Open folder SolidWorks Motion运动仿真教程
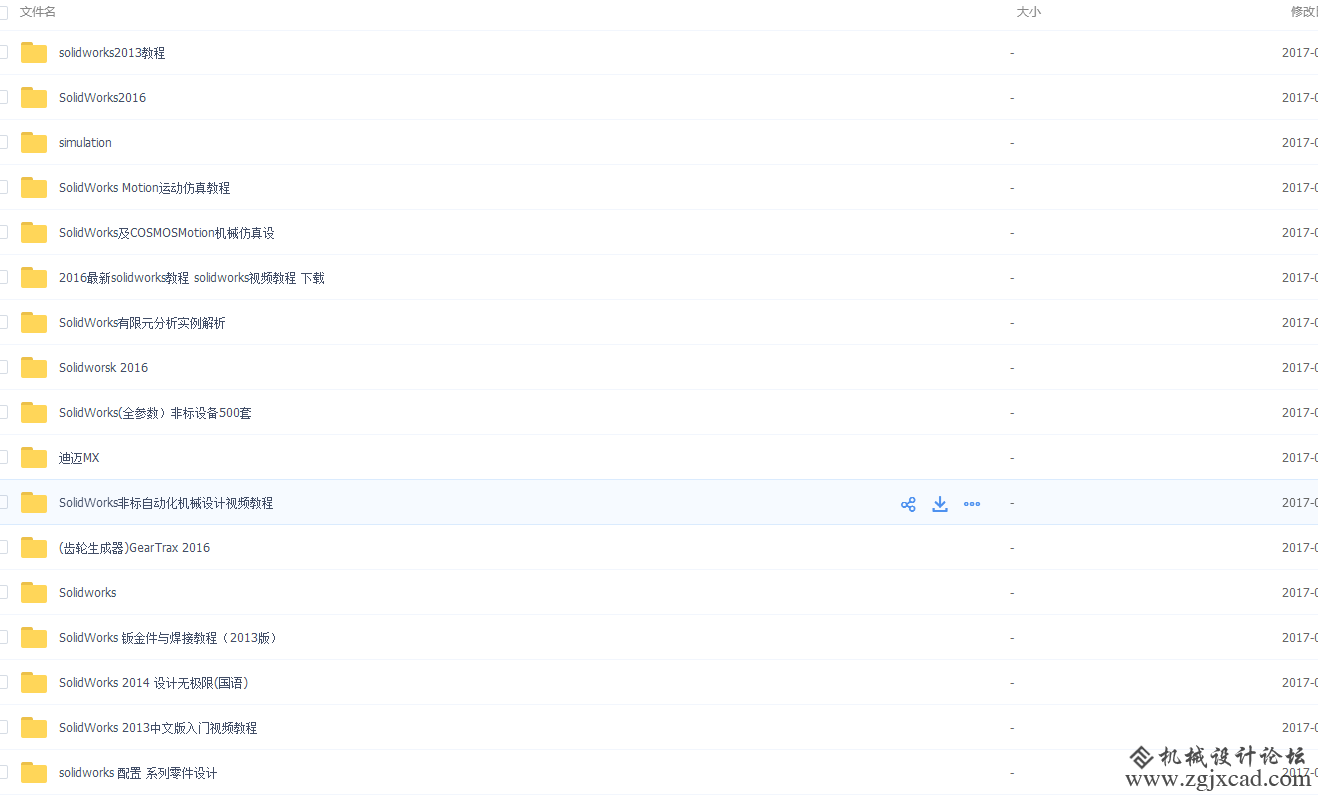Viewport: 1318px width, 800px height. click(x=144, y=188)
